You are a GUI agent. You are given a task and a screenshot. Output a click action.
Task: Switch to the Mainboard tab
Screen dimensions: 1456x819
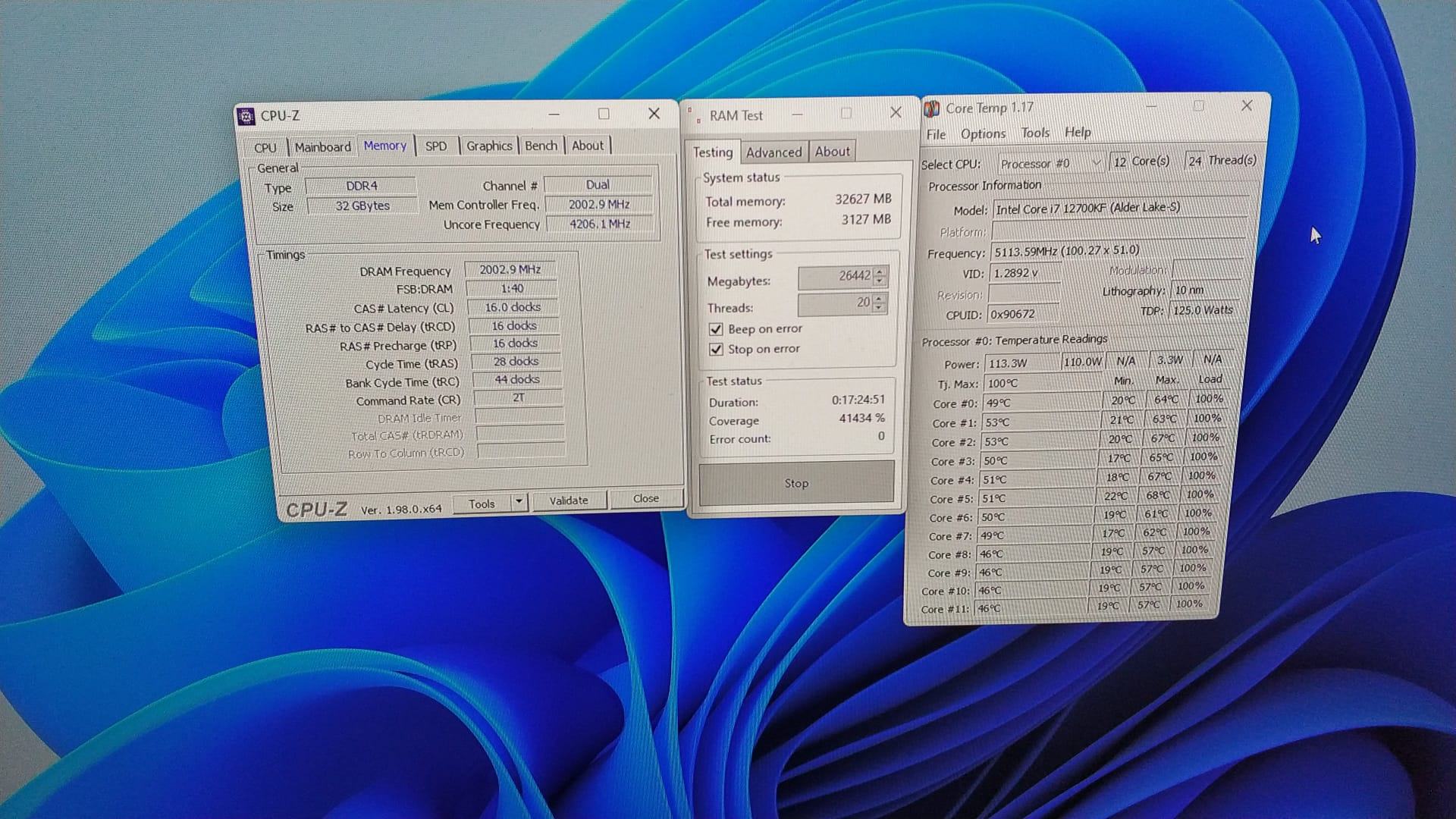point(323,147)
